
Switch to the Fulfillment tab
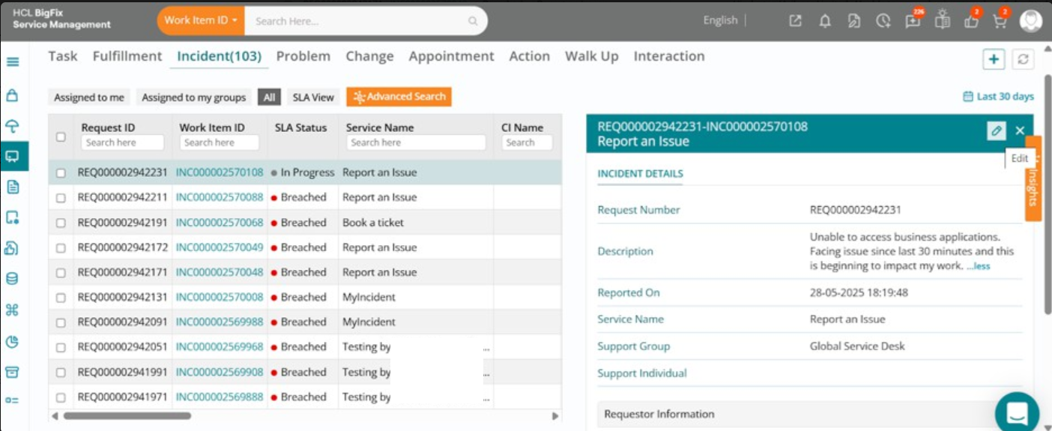coord(127,56)
